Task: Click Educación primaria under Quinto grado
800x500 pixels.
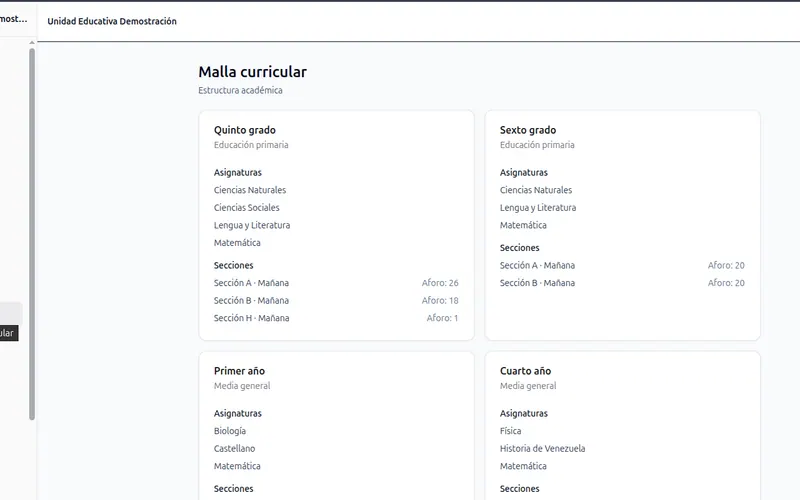Action: [251, 145]
